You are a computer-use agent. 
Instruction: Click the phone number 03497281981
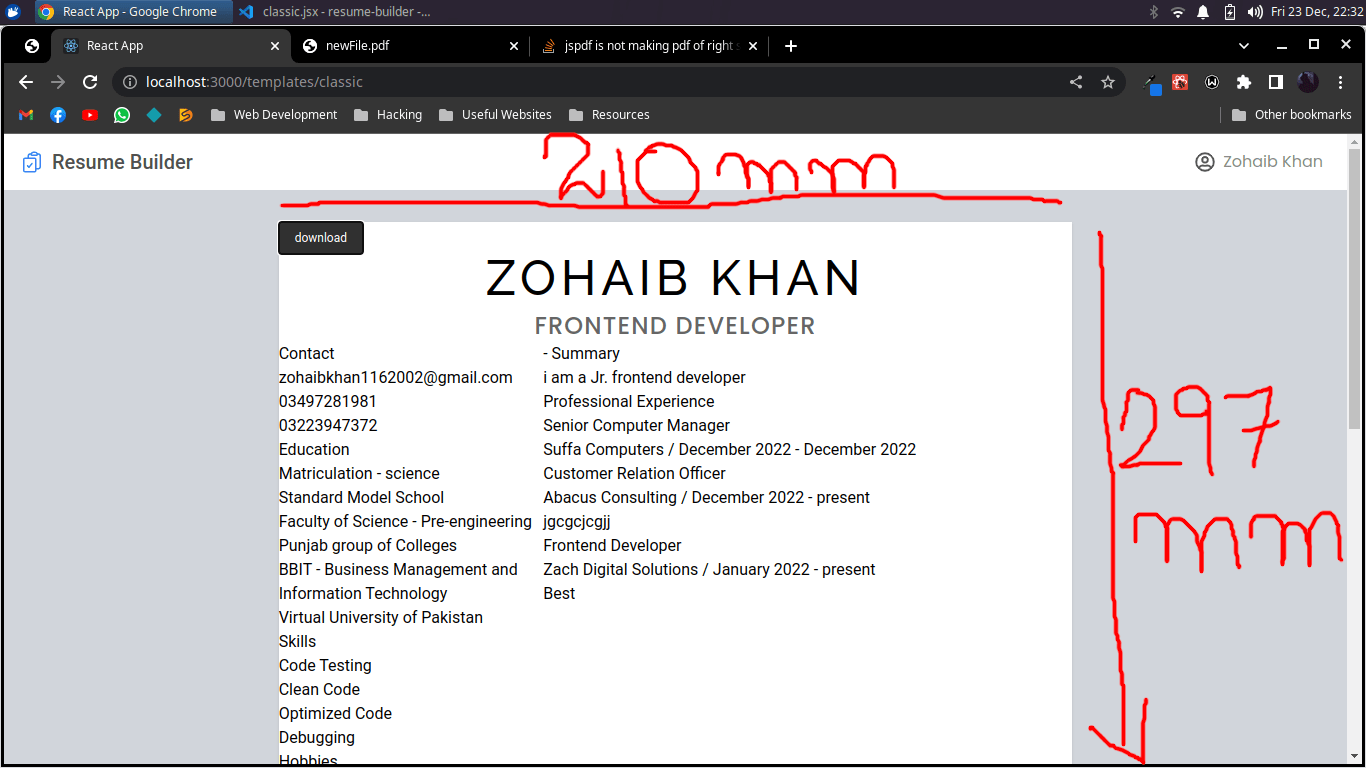pyautogui.click(x=328, y=402)
